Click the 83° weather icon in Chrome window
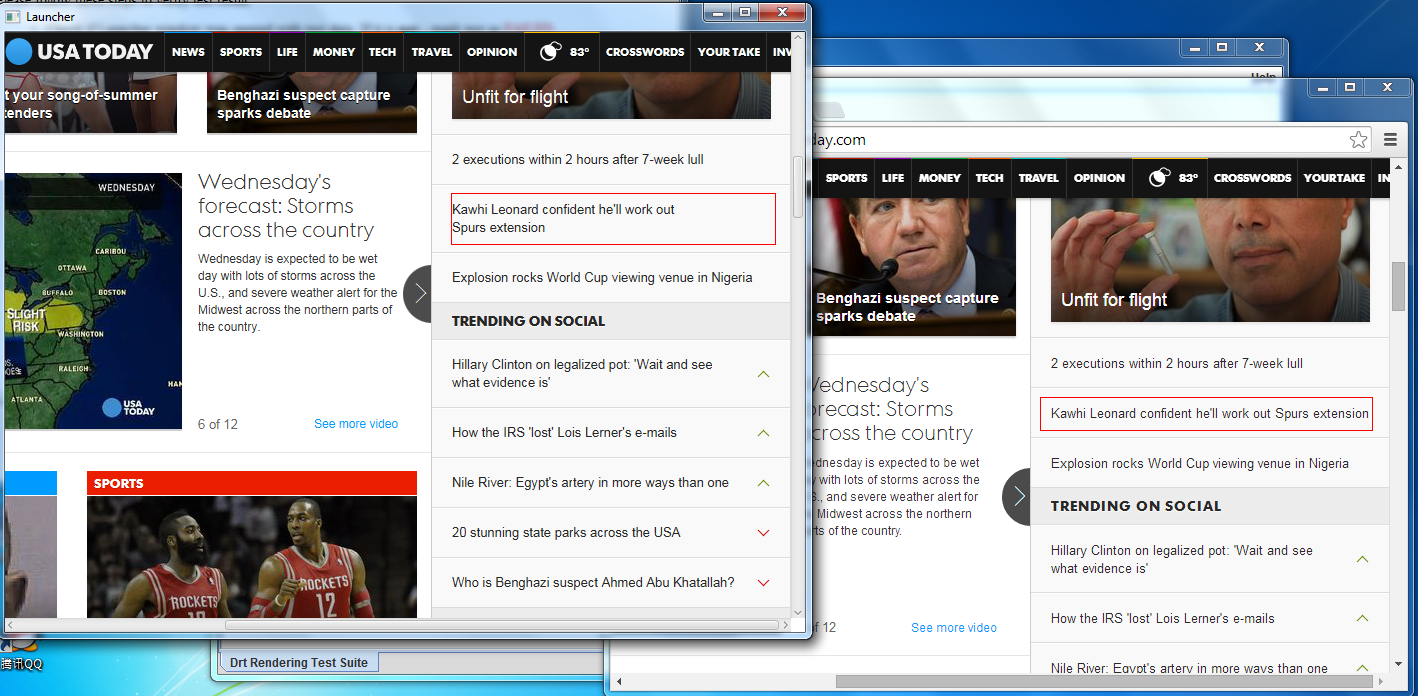 pos(1170,178)
